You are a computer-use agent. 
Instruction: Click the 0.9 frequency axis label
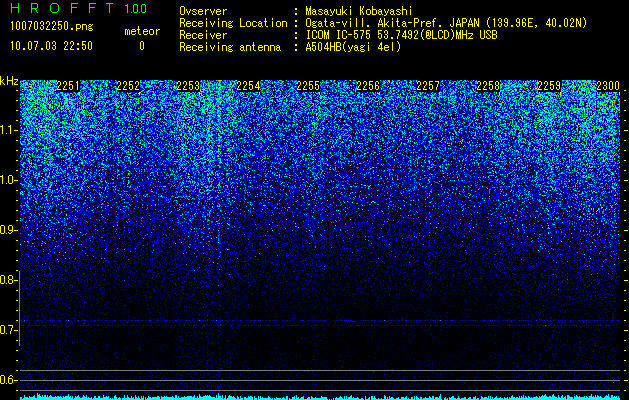pyautogui.click(x=8, y=230)
